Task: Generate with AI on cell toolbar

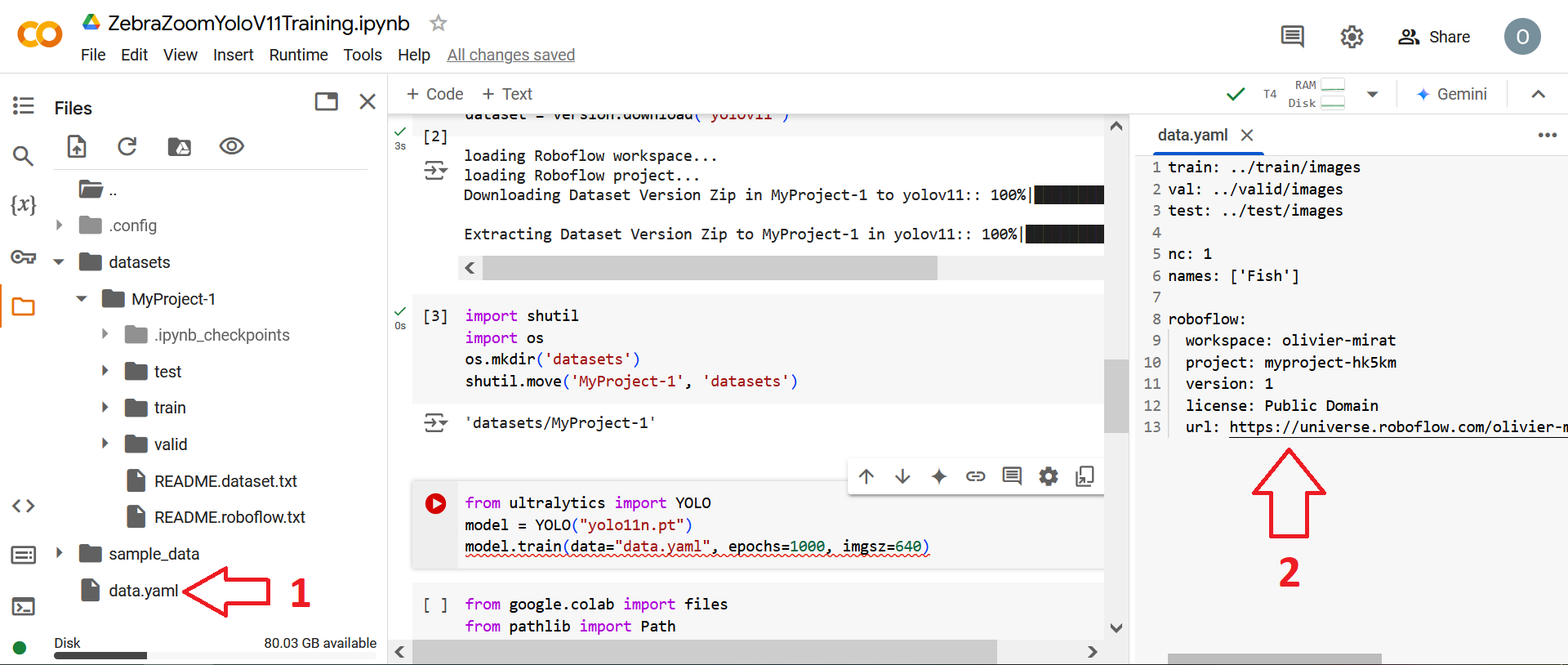Action: (939, 476)
